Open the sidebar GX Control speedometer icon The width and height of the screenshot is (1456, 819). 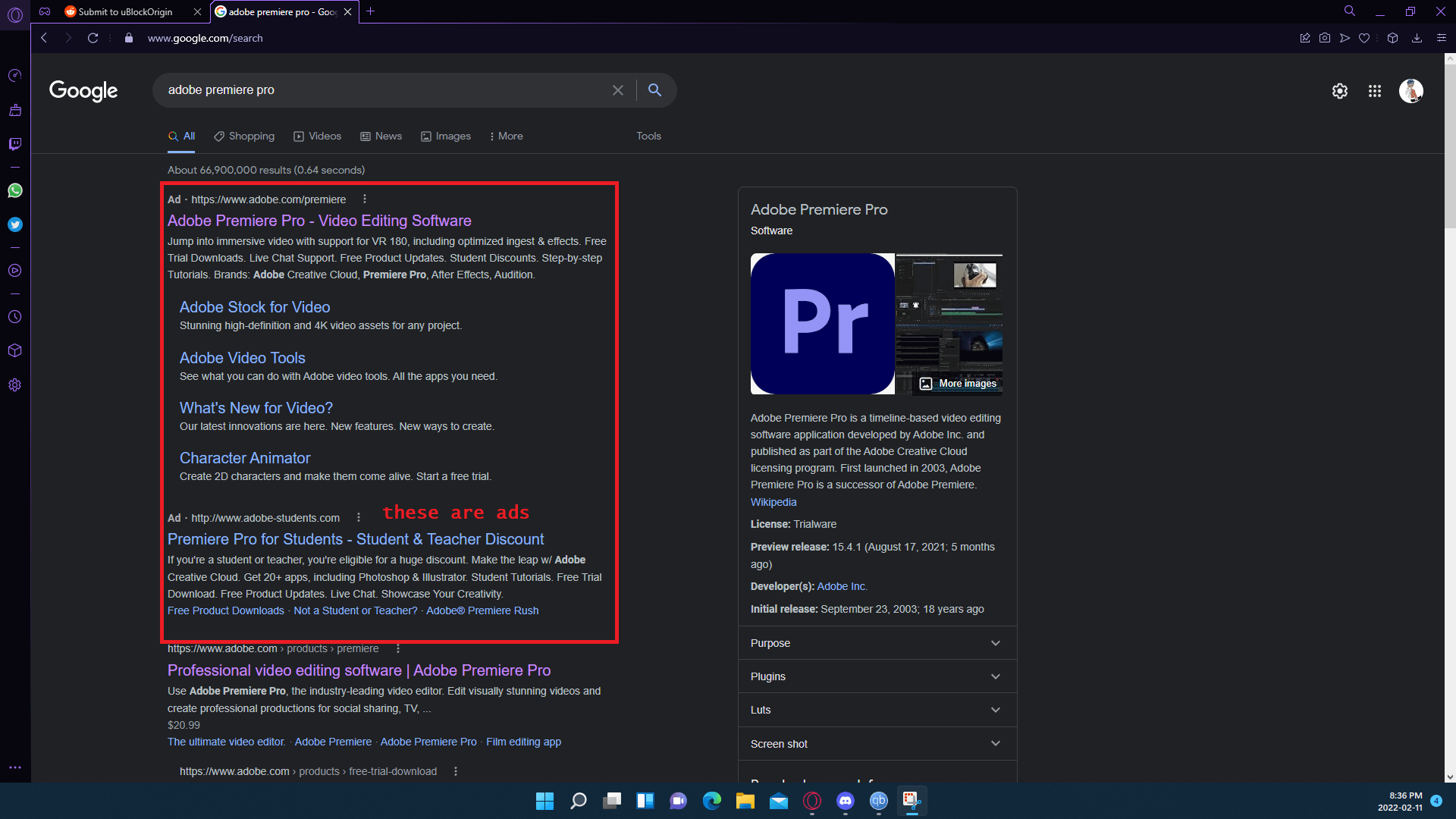14,76
